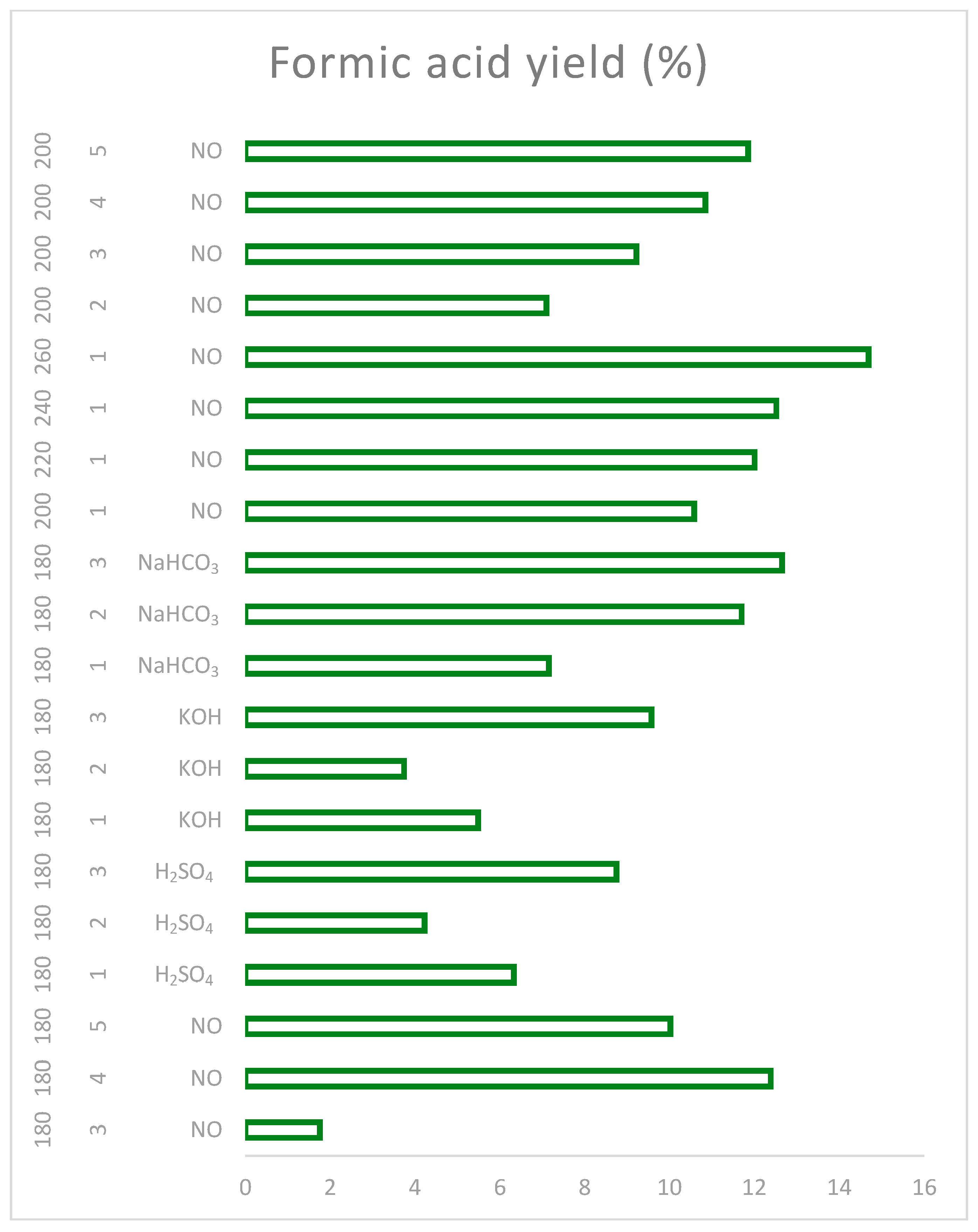The width and height of the screenshot is (978, 1232).
Task: Click the NaHCO3 label at time 1
Action: pyautogui.click(x=178, y=666)
